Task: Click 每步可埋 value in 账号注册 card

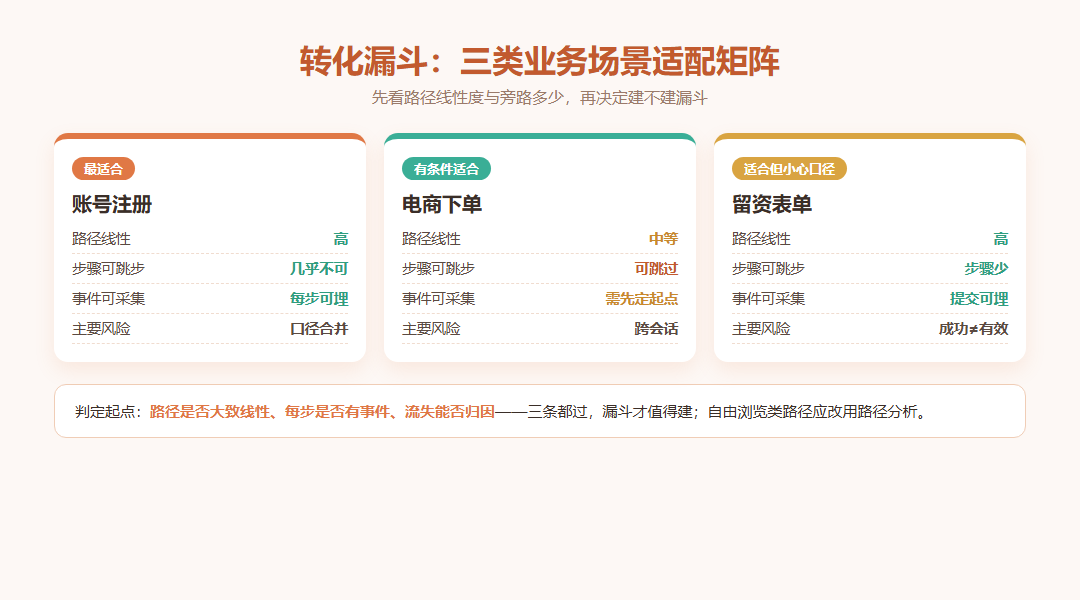Action: click(319, 299)
